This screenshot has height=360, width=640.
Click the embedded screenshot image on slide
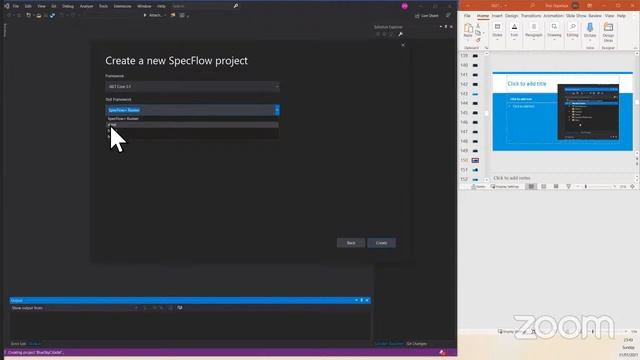click(x=588, y=112)
